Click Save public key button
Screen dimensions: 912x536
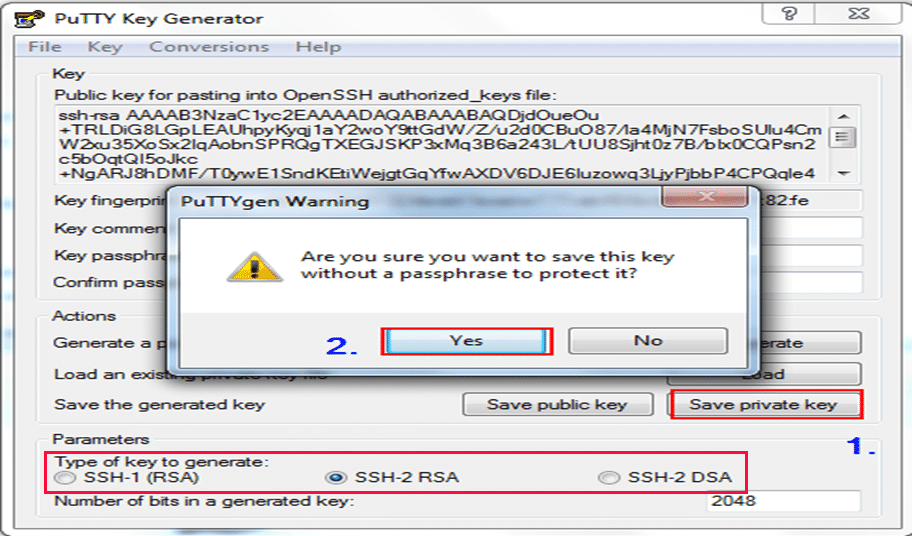click(x=557, y=405)
